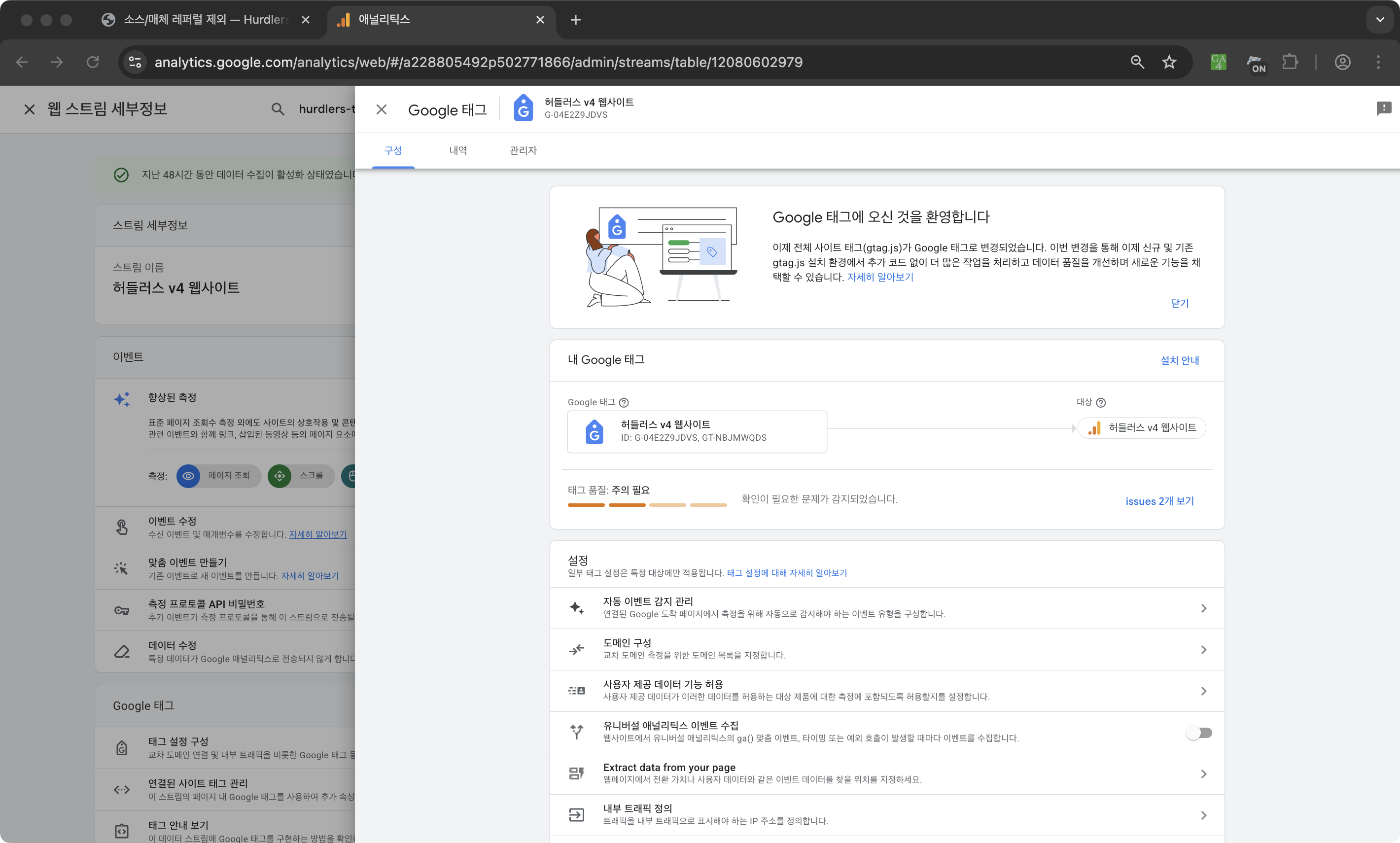Viewport: 1400px width, 843px height.
Task: Toggle 유니버설 애널리틱스 이벤트 수집 switch
Action: point(1199,733)
